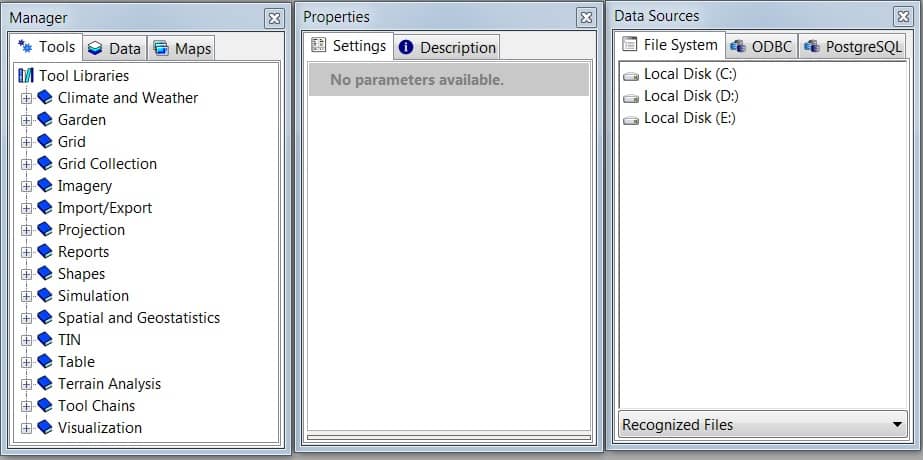The height and width of the screenshot is (460, 923).
Task: Select Local Disk (C:) label
Action: click(690, 74)
